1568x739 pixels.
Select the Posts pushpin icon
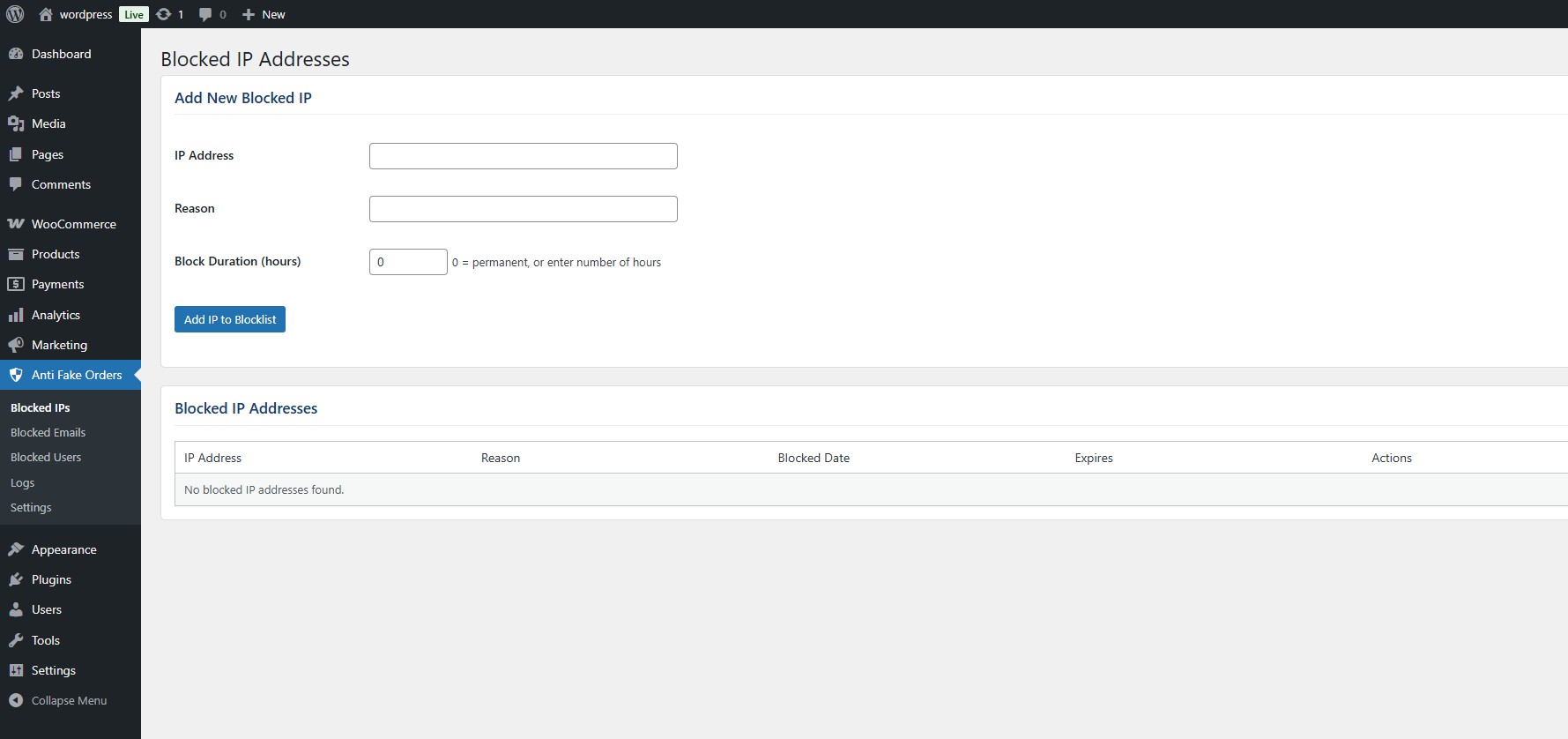(16, 93)
